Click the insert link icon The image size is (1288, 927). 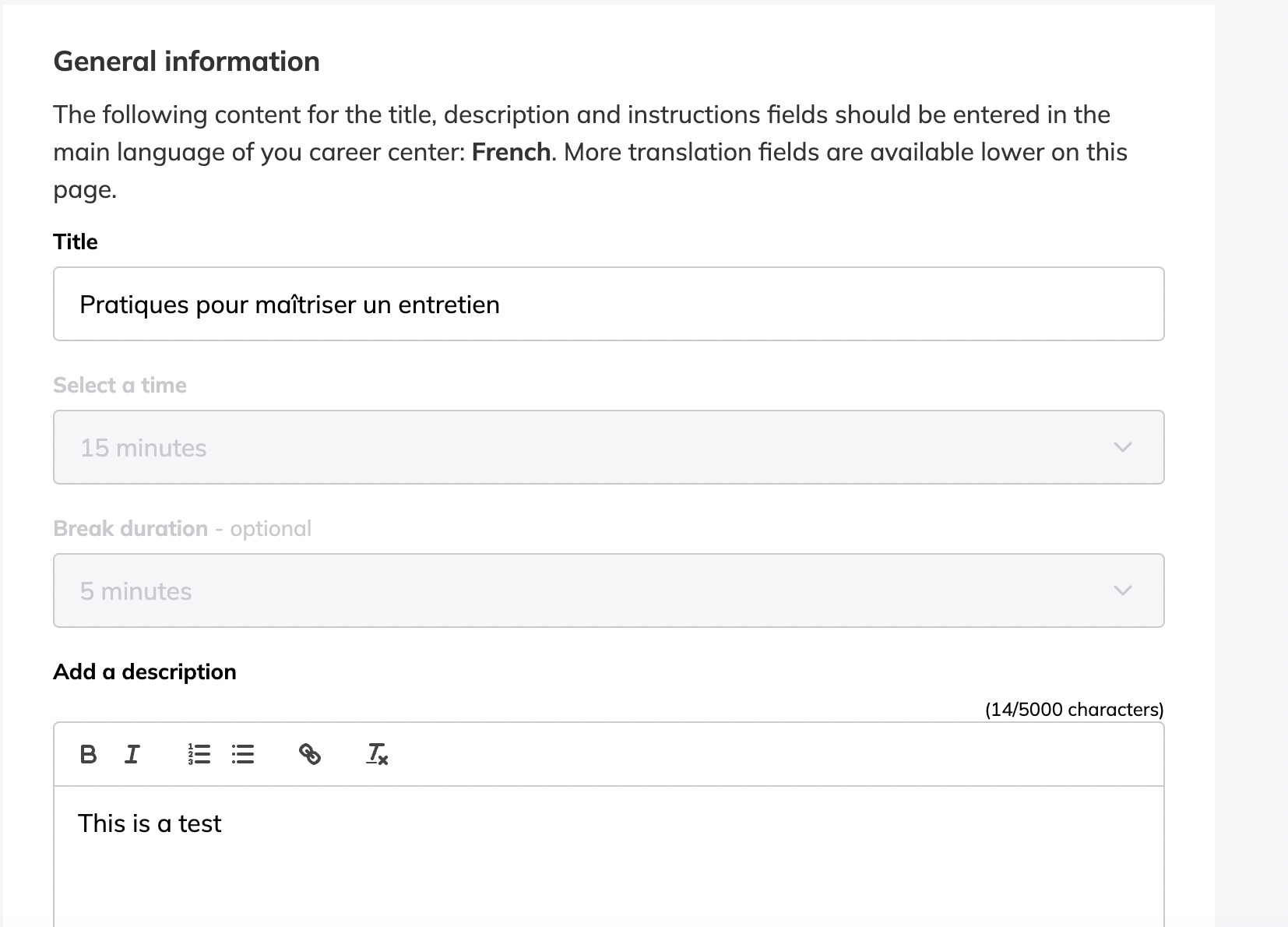coord(310,754)
